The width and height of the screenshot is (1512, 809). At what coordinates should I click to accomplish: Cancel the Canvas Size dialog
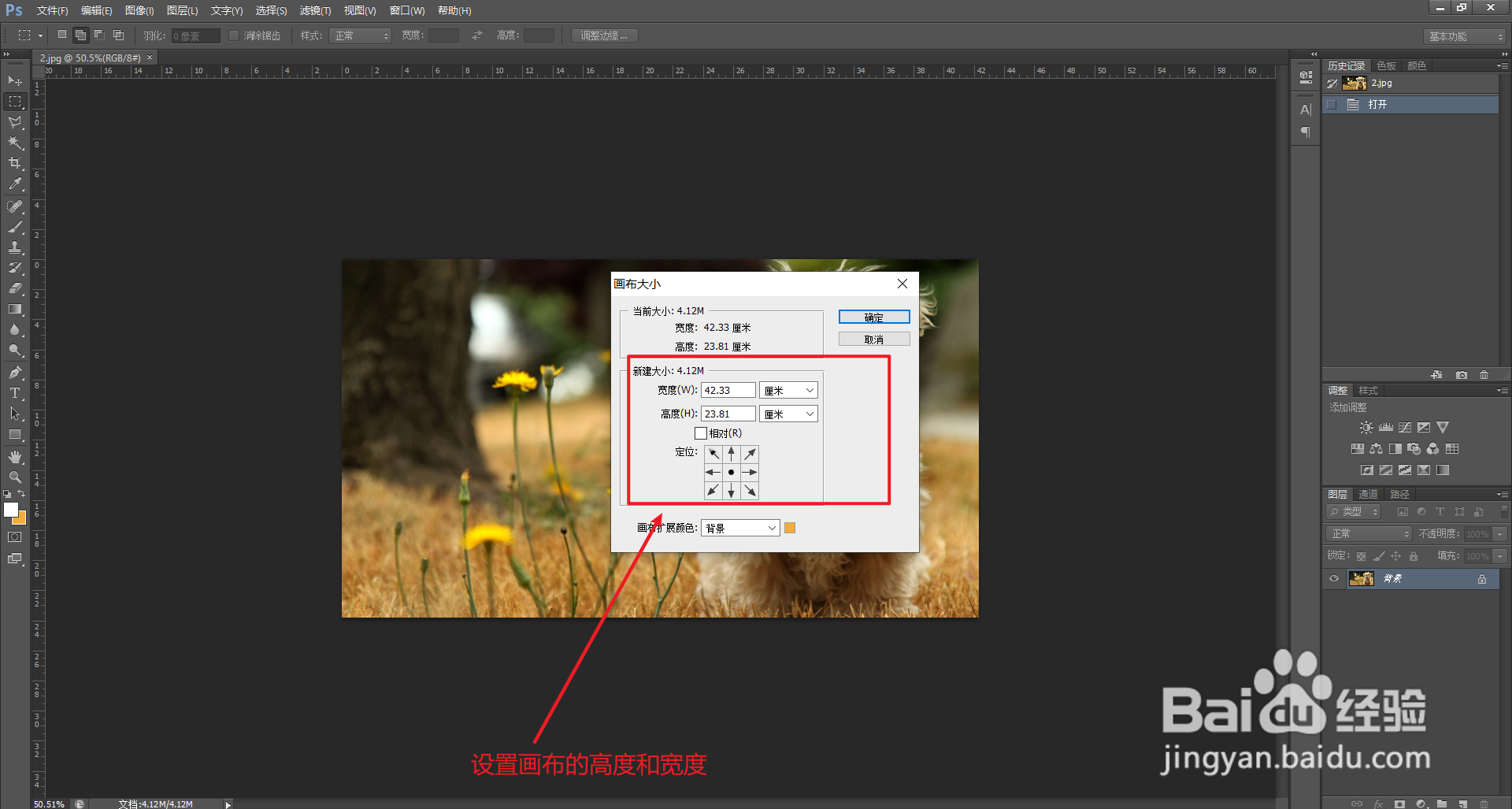click(x=874, y=339)
